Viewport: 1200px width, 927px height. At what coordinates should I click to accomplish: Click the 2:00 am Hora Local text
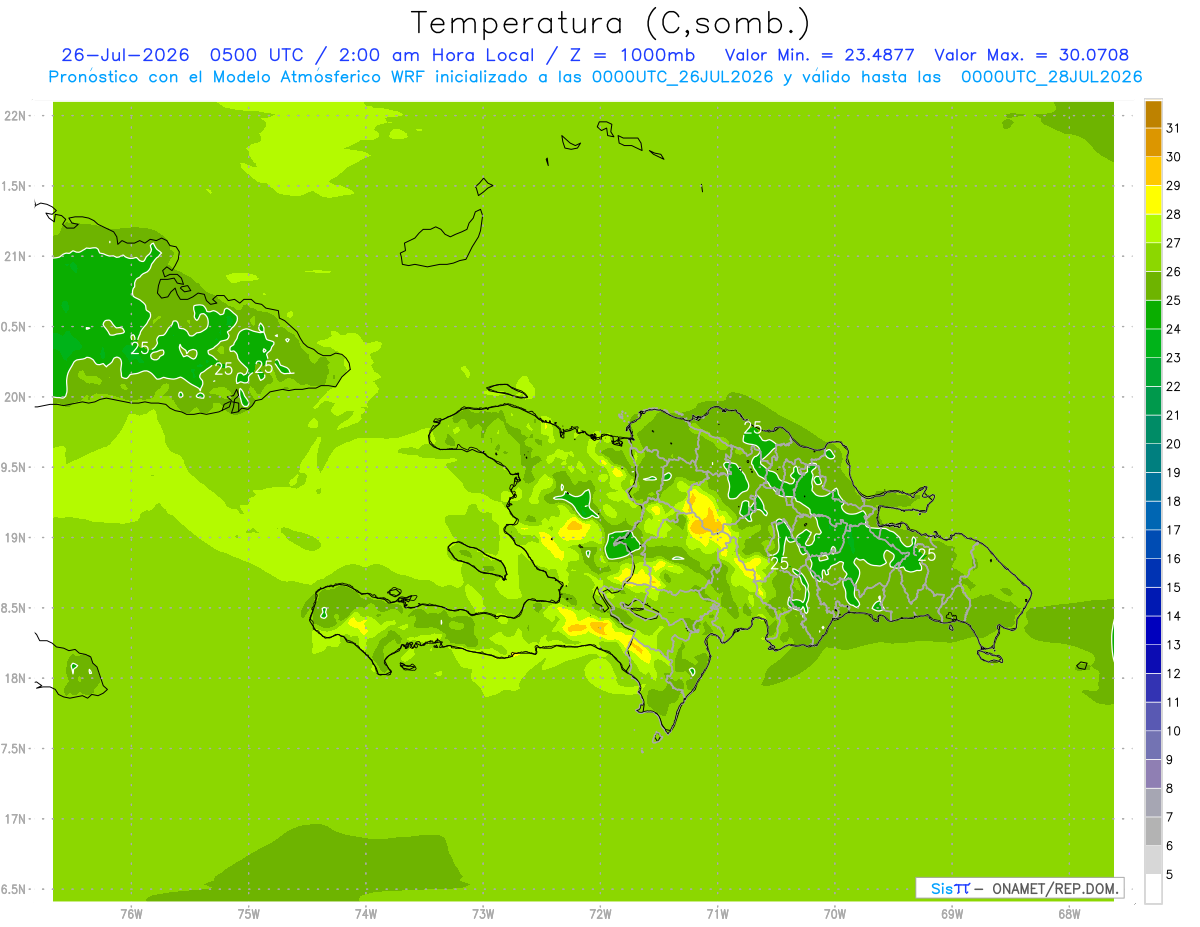(437, 55)
